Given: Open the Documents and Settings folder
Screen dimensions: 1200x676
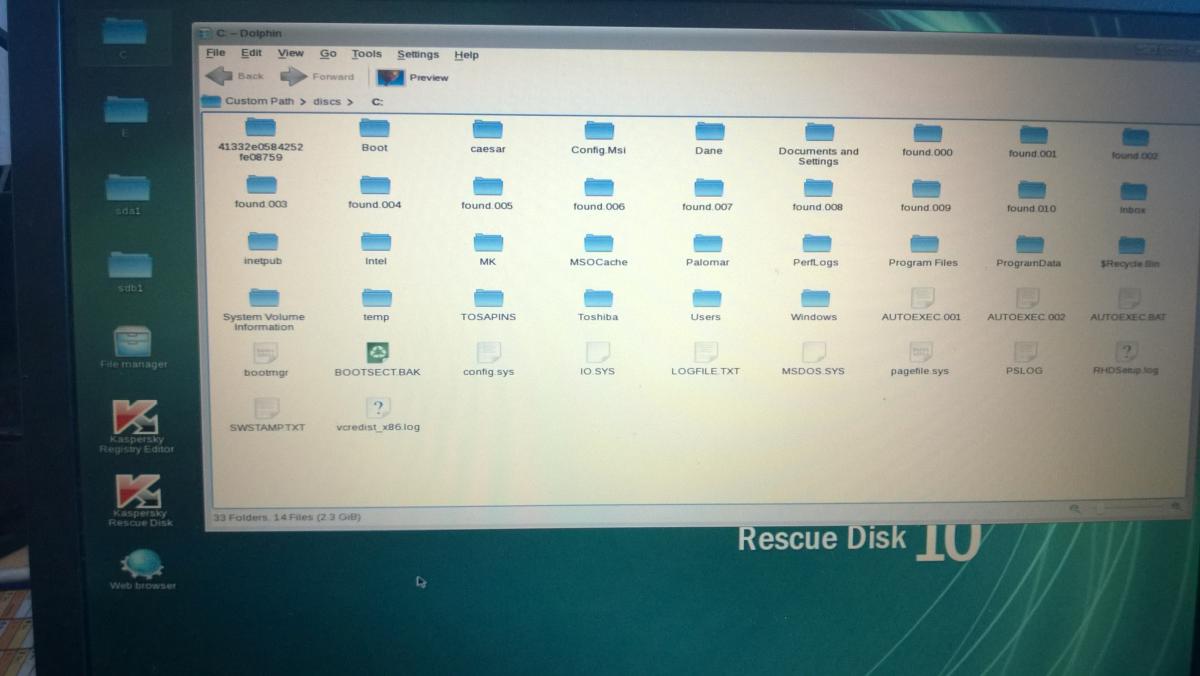Looking at the screenshot, I should 819,145.
